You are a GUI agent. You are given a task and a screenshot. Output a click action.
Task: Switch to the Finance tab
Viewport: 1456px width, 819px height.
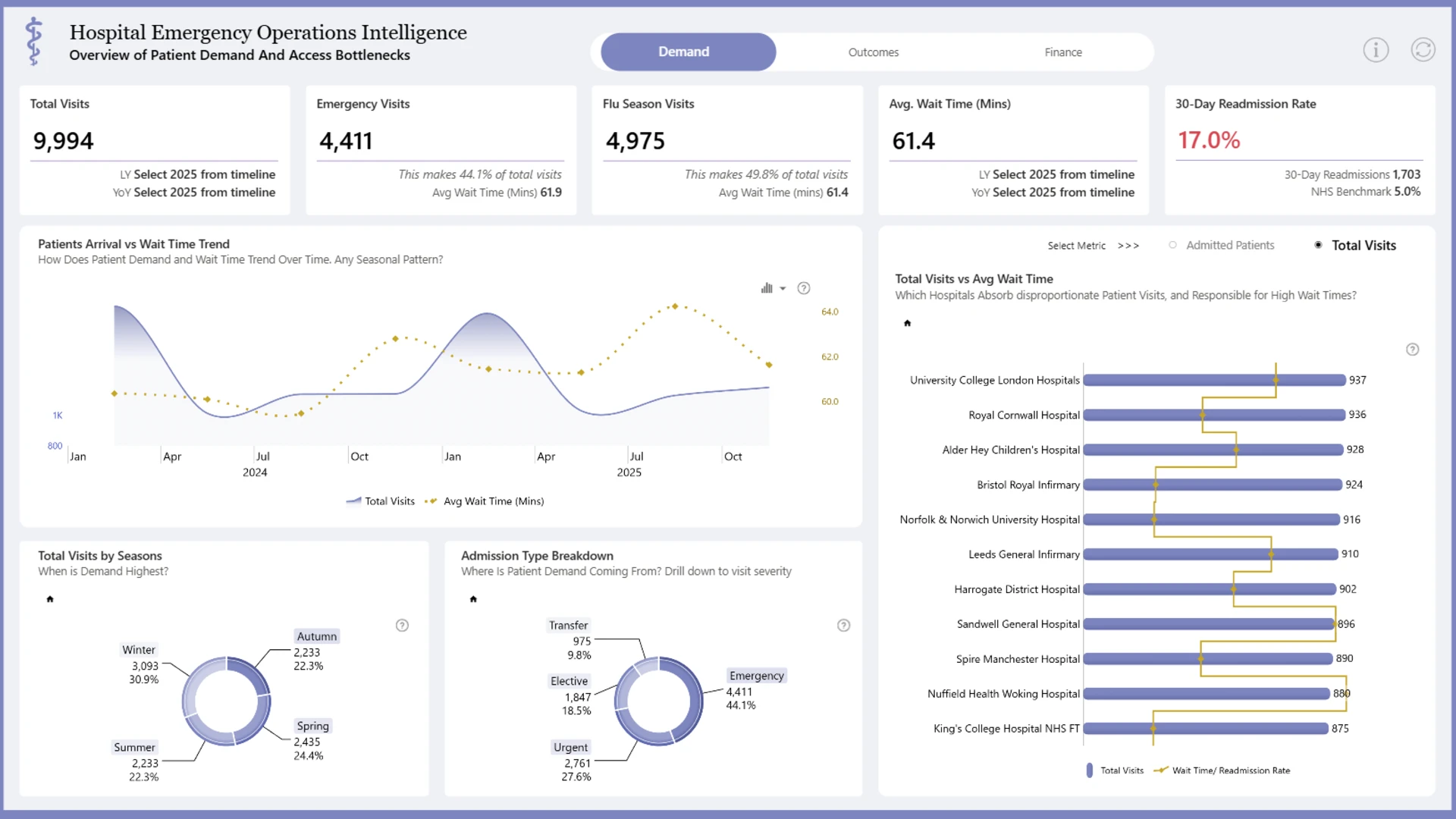1063,52
